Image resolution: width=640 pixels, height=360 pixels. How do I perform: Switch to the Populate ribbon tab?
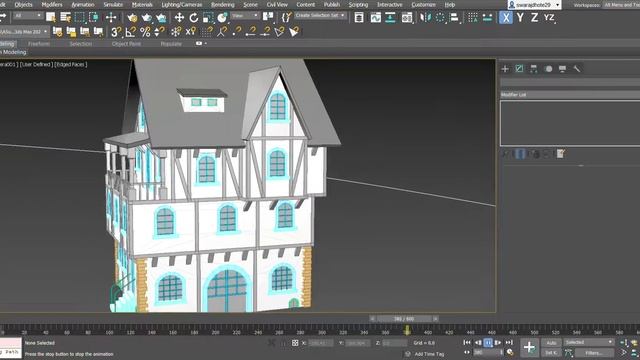tap(171, 44)
